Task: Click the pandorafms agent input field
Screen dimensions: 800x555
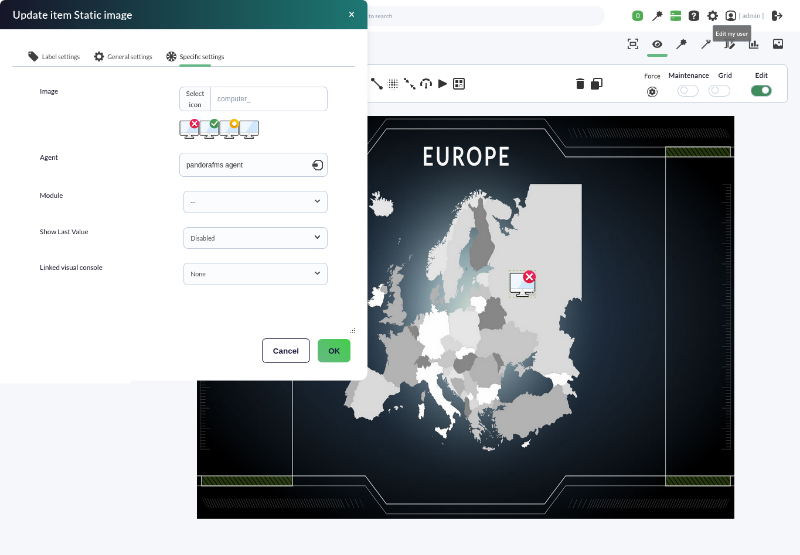Action: pyautogui.click(x=254, y=165)
